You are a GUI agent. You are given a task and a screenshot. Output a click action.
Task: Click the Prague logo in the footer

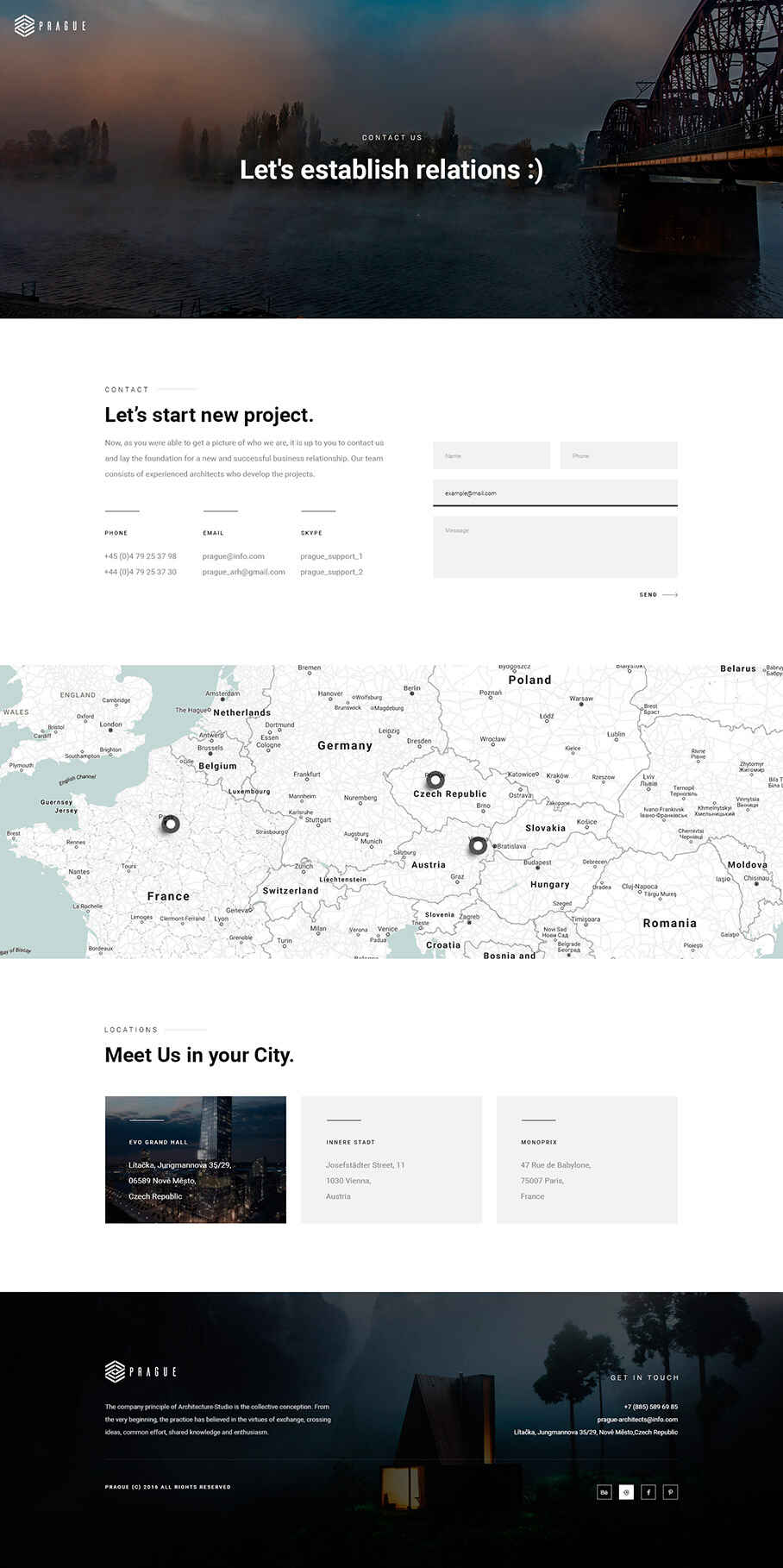[141, 1370]
